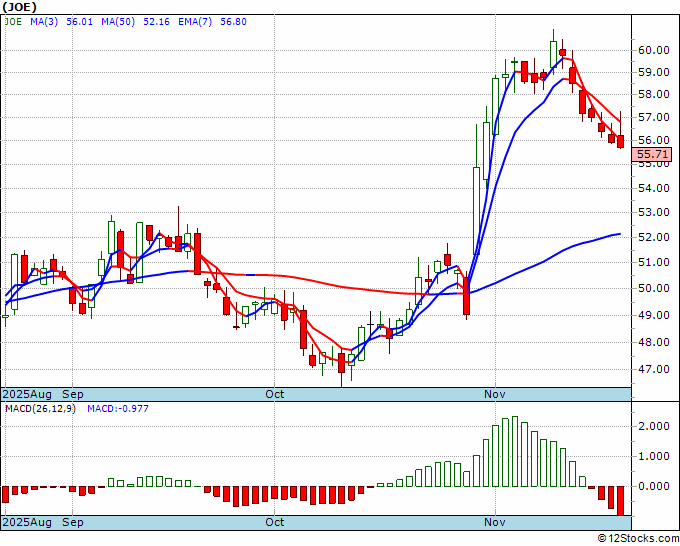680x546 pixels.
Task: Click the MA(50) value 52.16
Action: point(156,22)
